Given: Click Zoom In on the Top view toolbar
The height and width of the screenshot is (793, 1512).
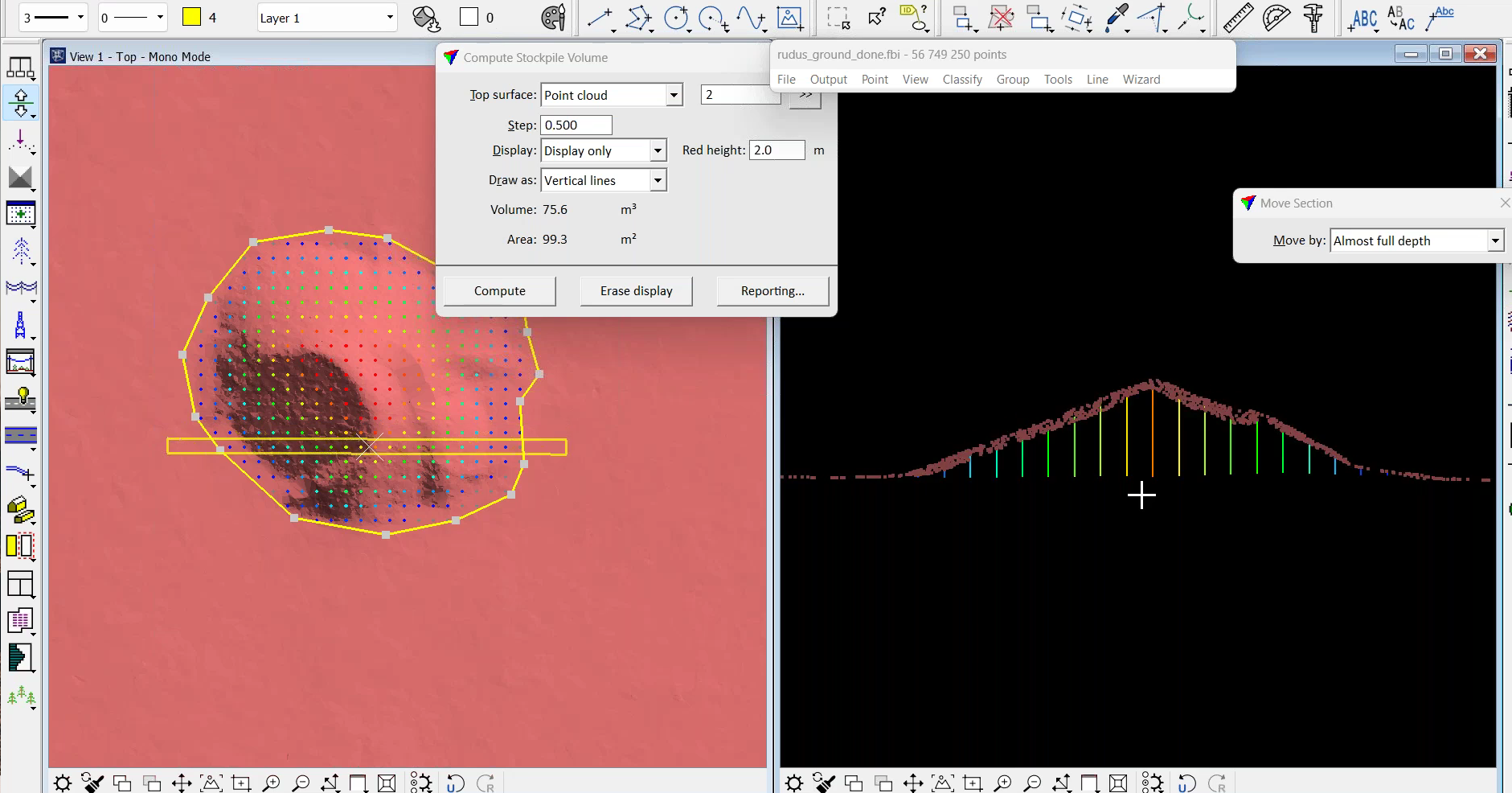Looking at the screenshot, I should click(x=272, y=783).
